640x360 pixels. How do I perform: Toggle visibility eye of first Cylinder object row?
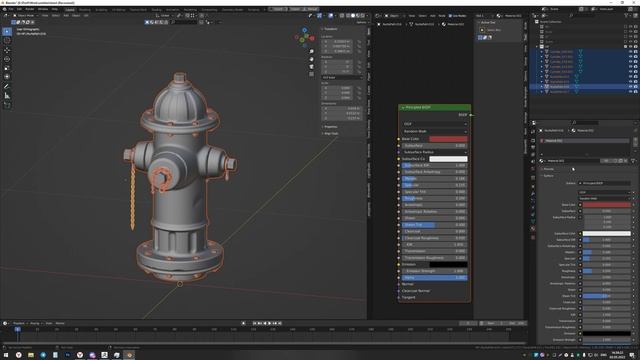coord(630,52)
